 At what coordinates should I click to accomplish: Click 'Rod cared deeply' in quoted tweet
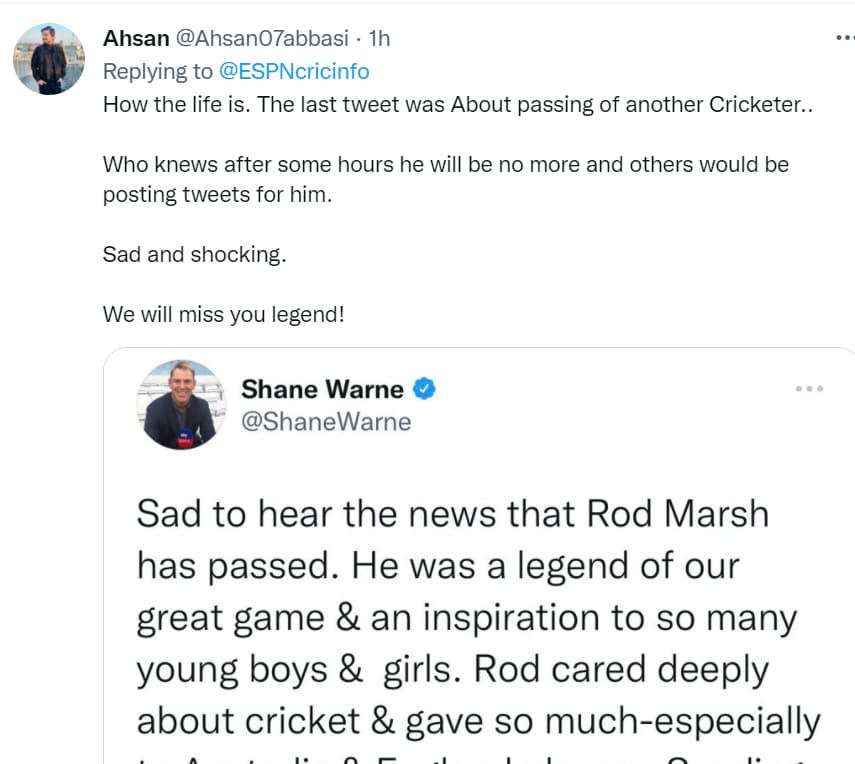[x=621, y=670]
